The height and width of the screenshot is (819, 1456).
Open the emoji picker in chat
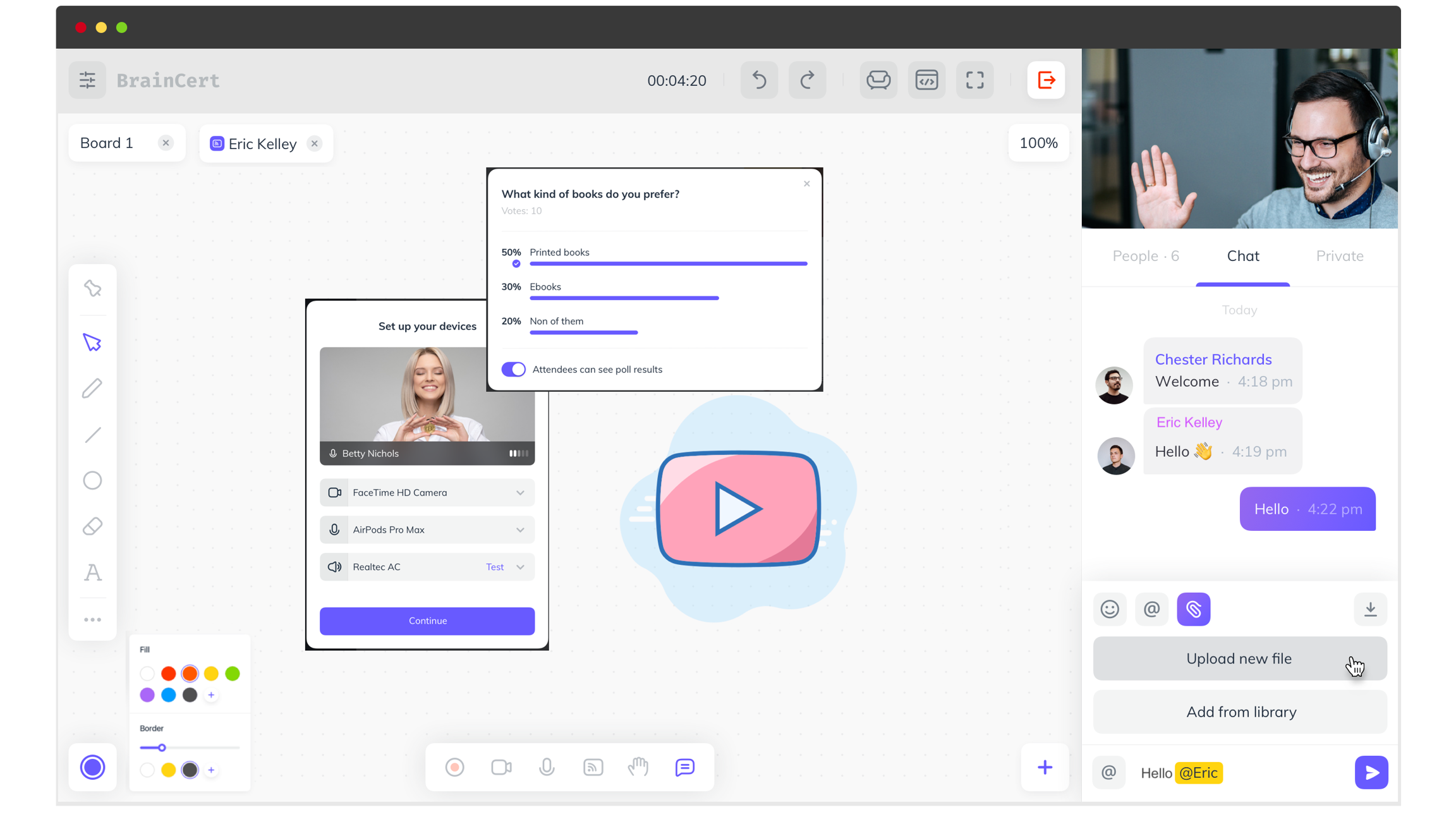click(1110, 609)
